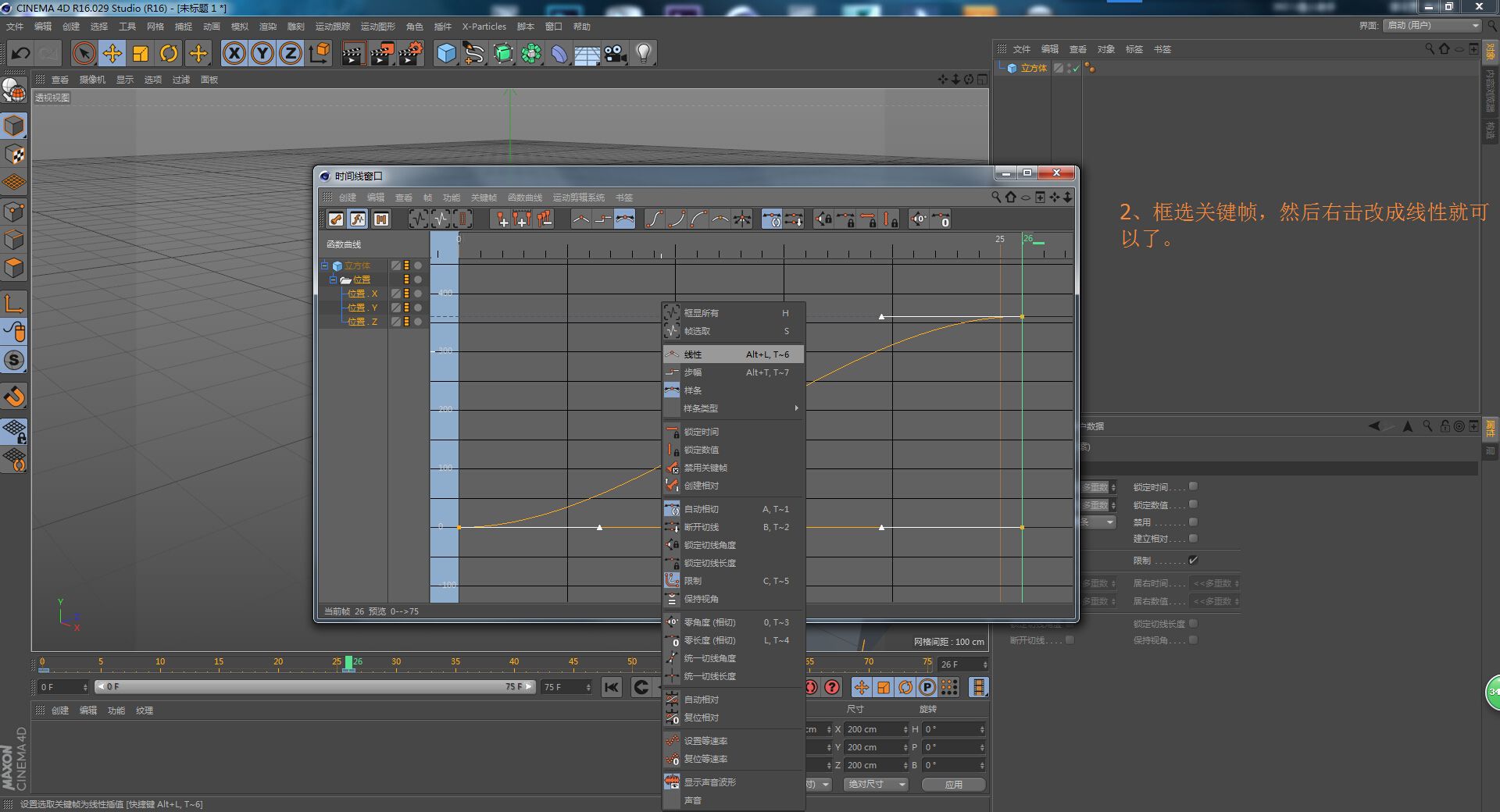Add a camera object
1500x812 pixels.
click(616, 54)
